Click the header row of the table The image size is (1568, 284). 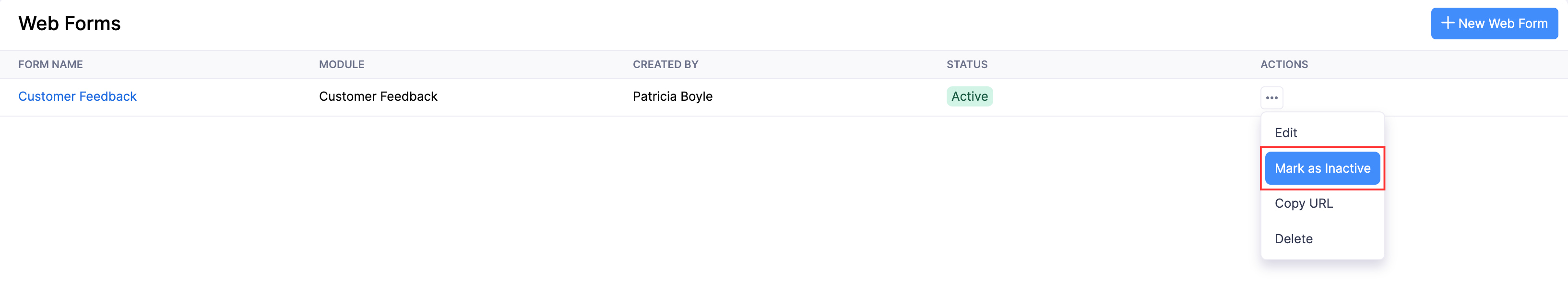487,64
